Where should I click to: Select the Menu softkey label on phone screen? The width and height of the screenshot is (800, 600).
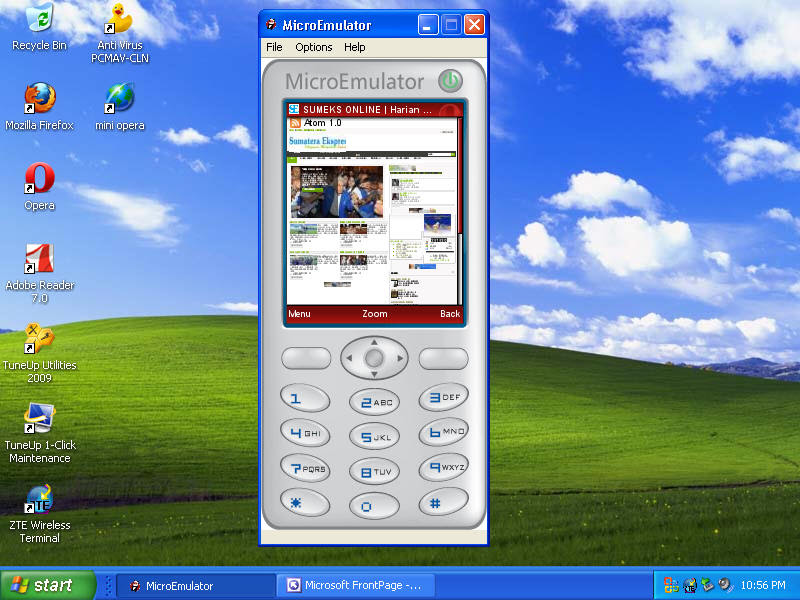[x=299, y=314]
